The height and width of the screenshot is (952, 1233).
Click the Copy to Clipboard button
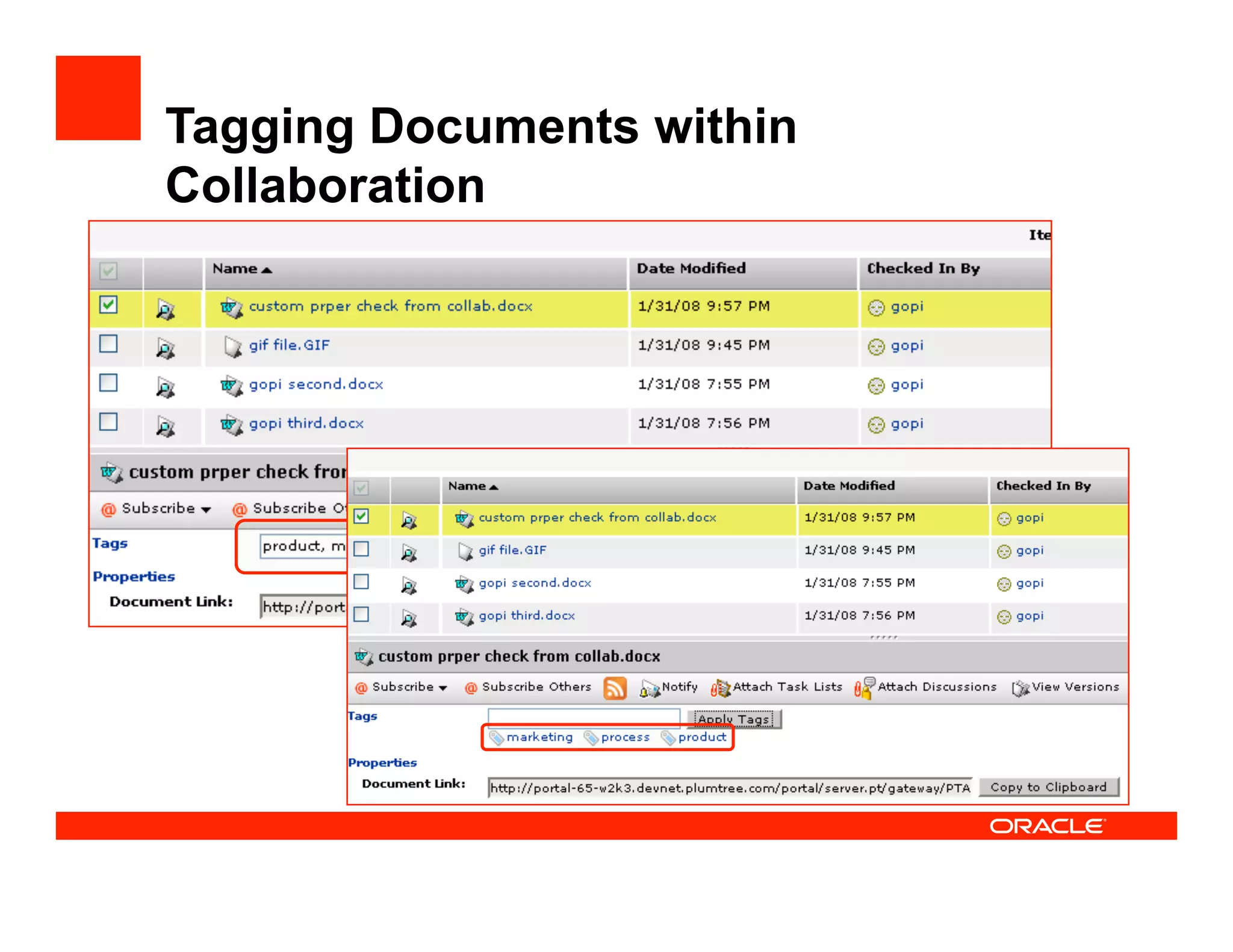coord(1049,787)
